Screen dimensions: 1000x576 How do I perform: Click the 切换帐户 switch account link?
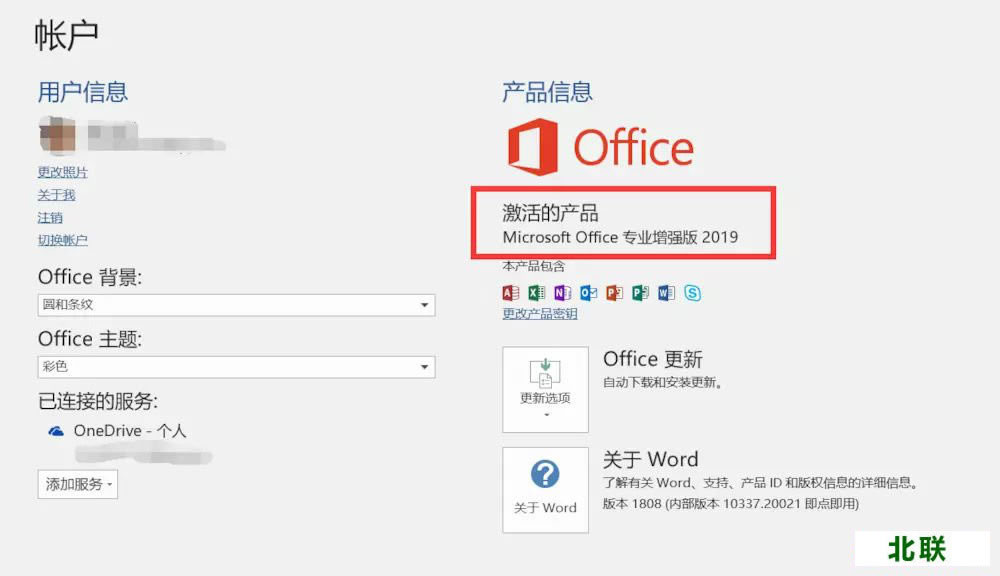[63, 240]
